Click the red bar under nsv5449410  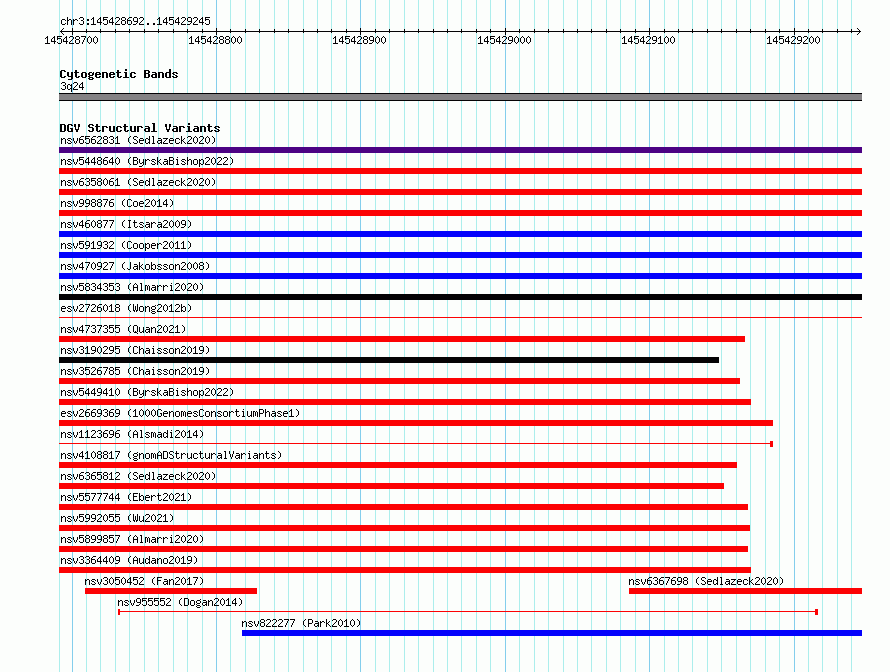405,402
